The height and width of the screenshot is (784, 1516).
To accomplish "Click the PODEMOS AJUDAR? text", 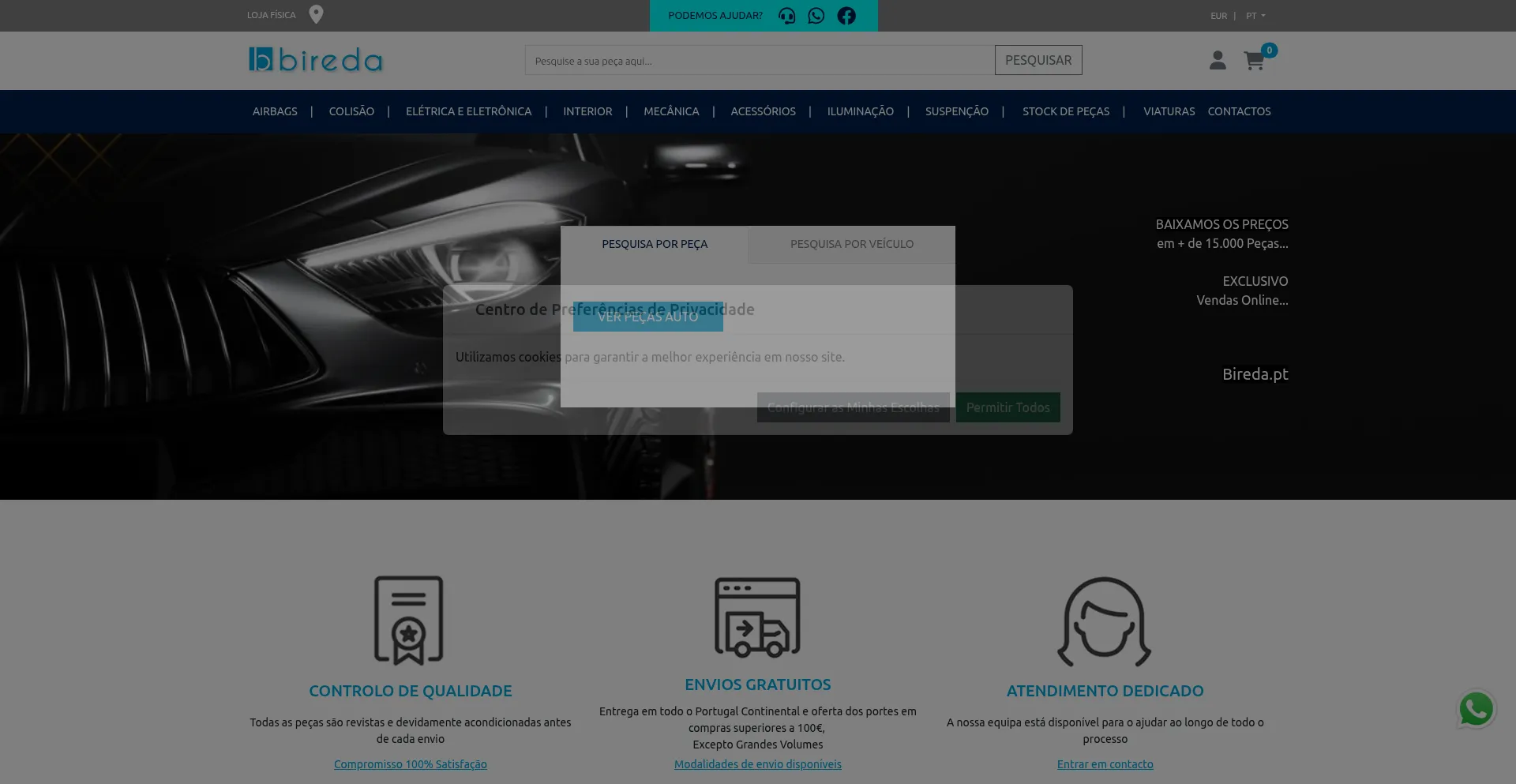I will [x=715, y=16].
